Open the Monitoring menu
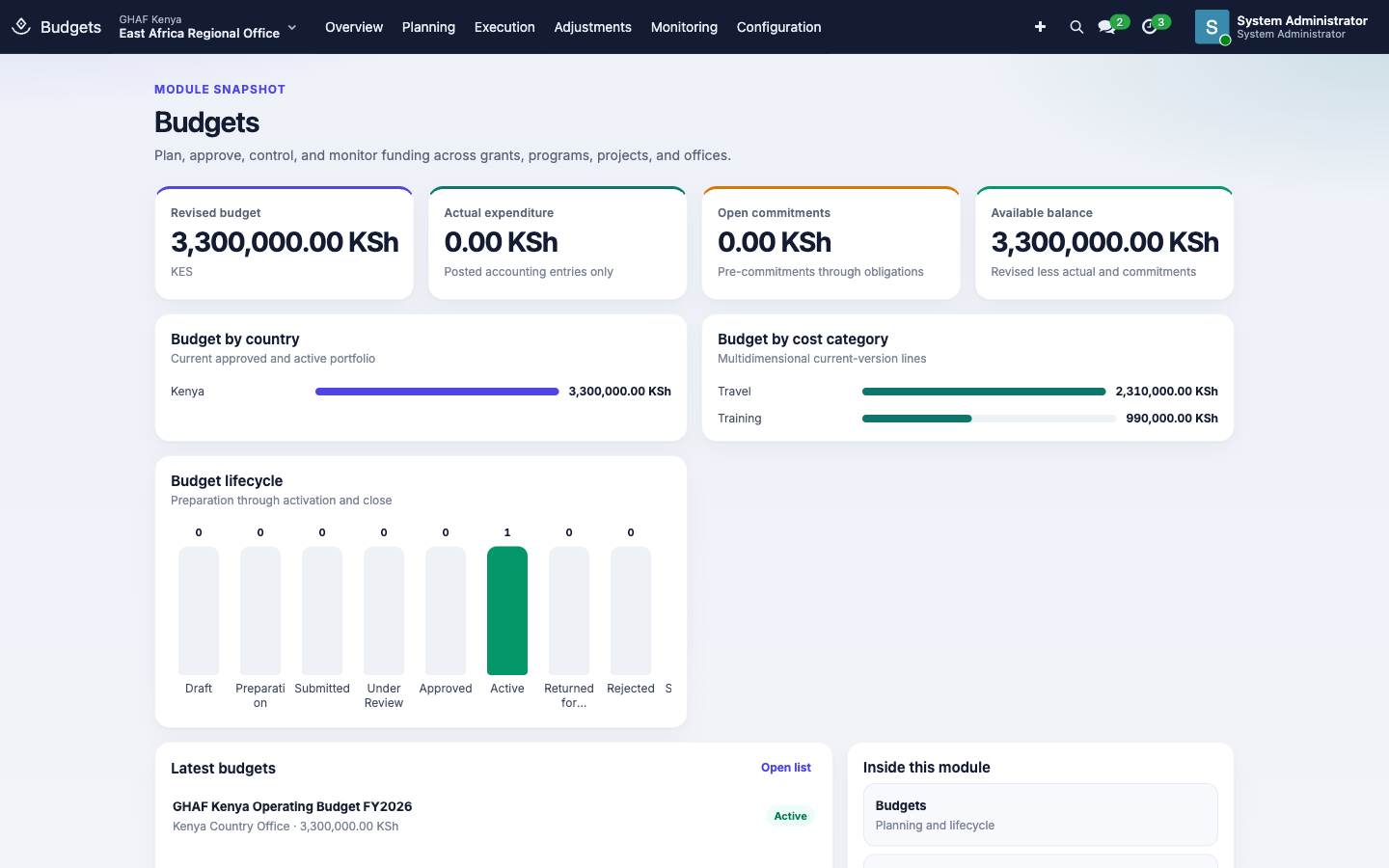The height and width of the screenshot is (868, 1389). pos(684,27)
